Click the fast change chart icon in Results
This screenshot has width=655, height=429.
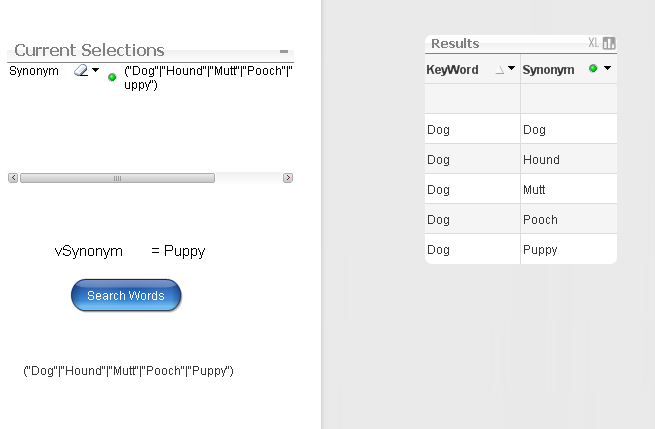(x=609, y=43)
